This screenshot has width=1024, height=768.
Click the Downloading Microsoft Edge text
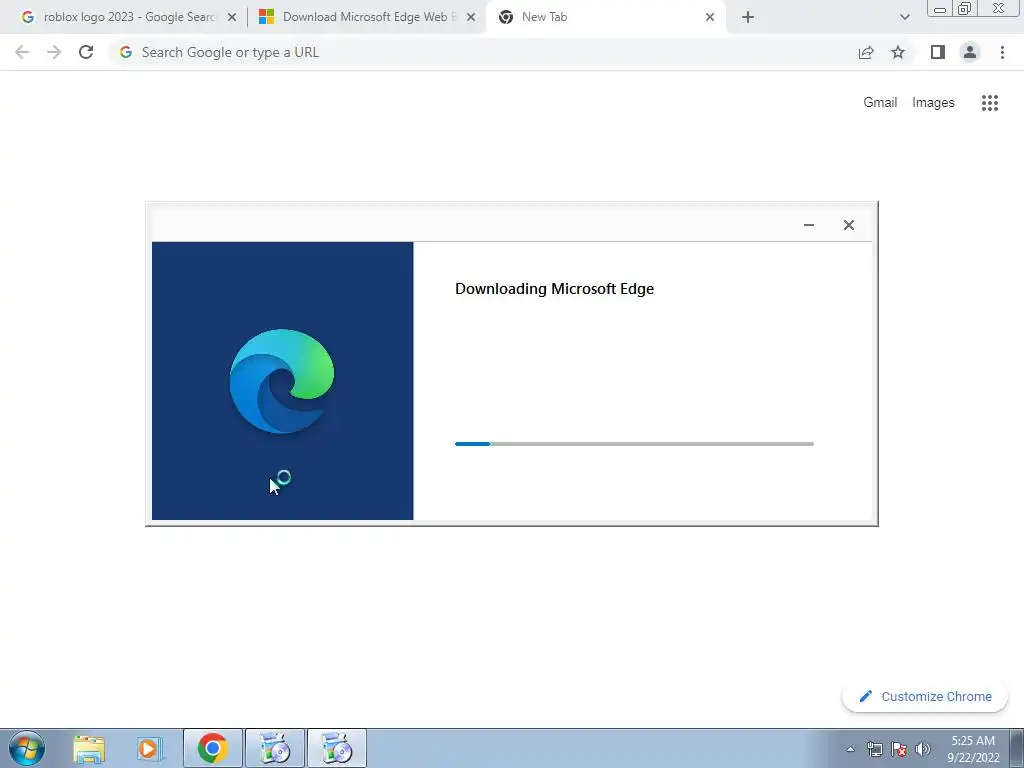[x=554, y=289]
